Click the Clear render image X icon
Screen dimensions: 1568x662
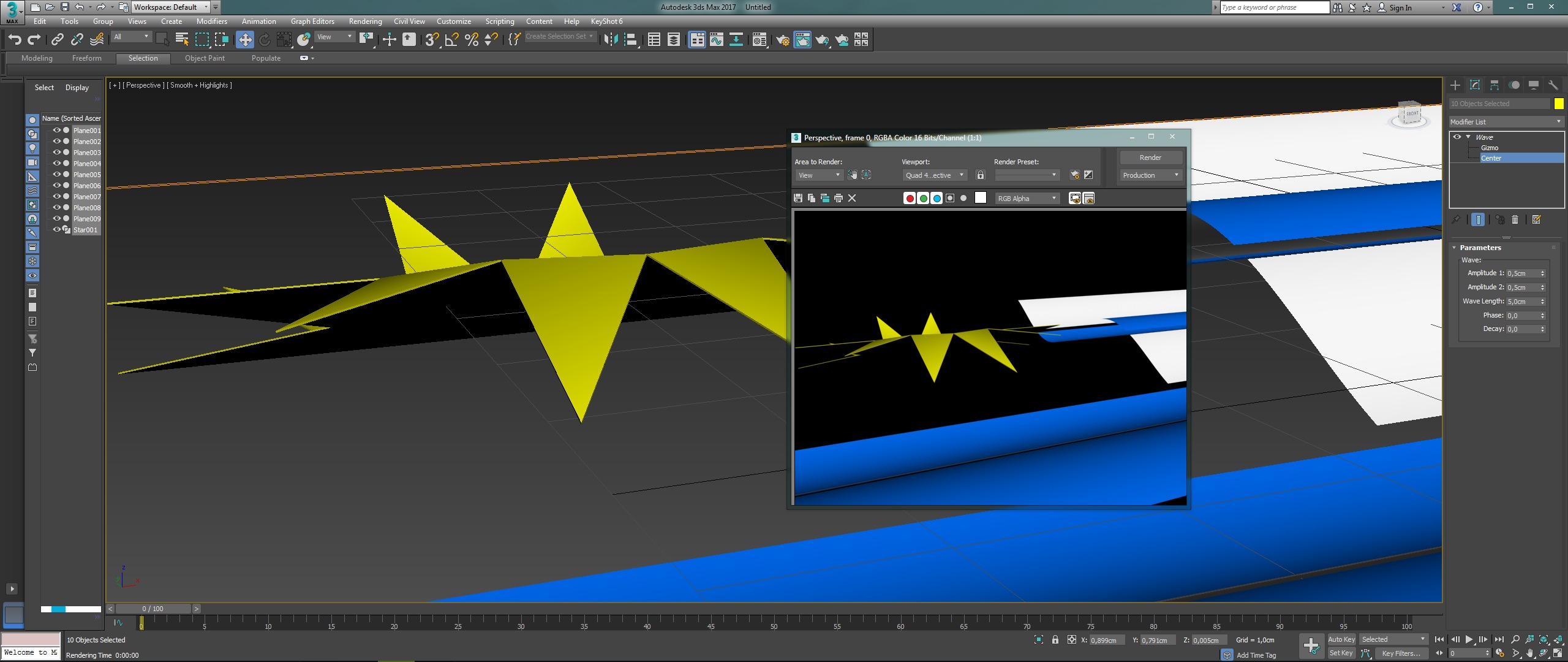coord(852,198)
